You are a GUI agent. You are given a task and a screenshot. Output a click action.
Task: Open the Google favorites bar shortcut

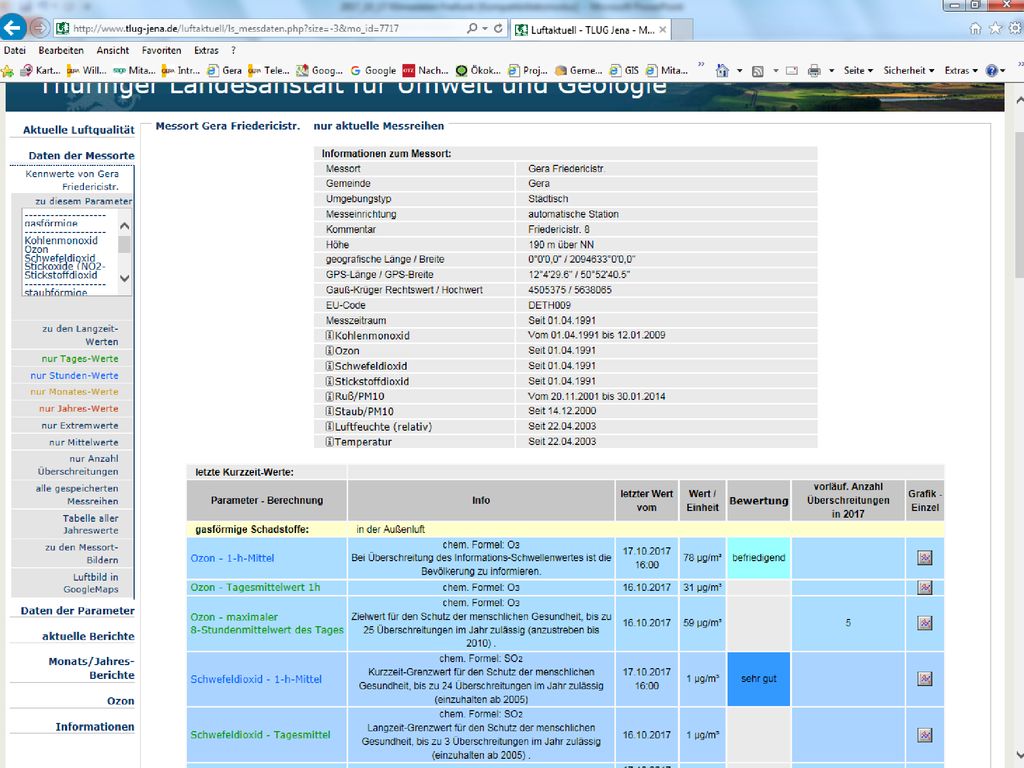click(x=373, y=71)
